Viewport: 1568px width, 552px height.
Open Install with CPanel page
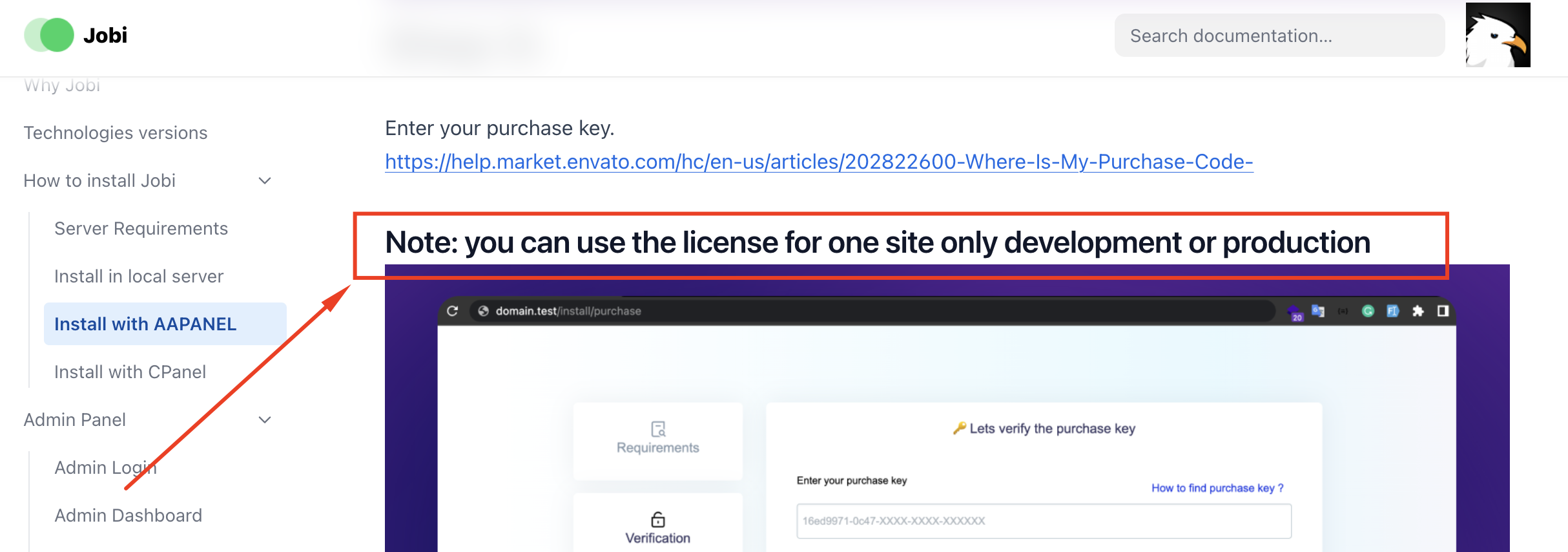click(130, 372)
